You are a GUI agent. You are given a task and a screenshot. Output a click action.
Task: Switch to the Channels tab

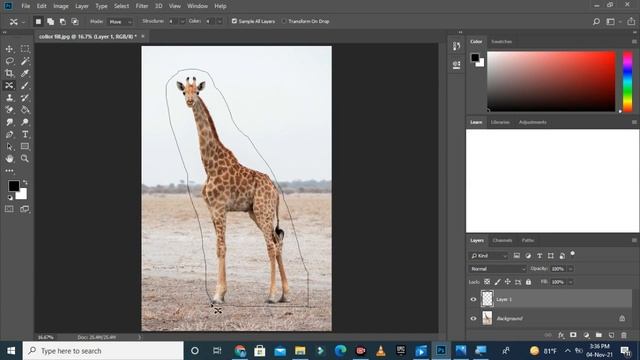click(x=502, y=240)
